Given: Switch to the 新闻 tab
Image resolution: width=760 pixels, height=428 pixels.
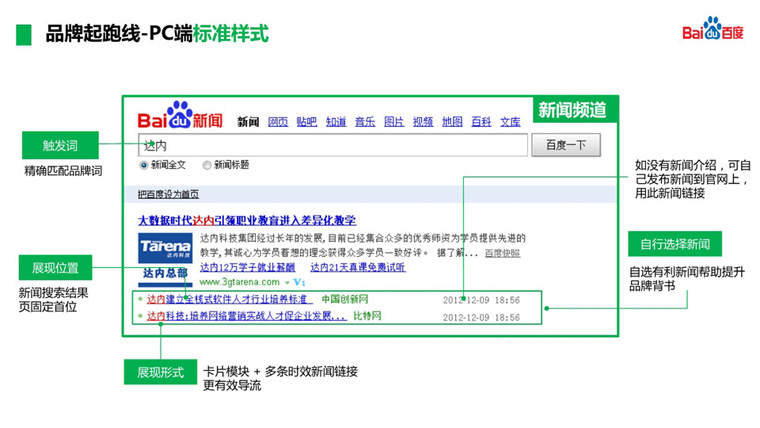Looking at the screenshot, I should point(248,122).
